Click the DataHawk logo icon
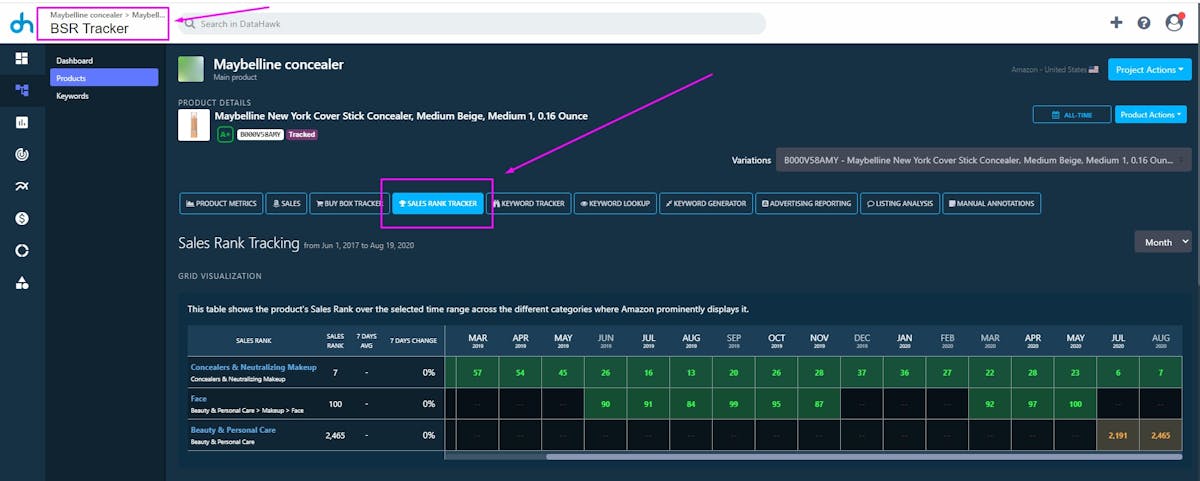Image resolution: width=1200 pixels, height=481 pixels. tap(21, 24)
